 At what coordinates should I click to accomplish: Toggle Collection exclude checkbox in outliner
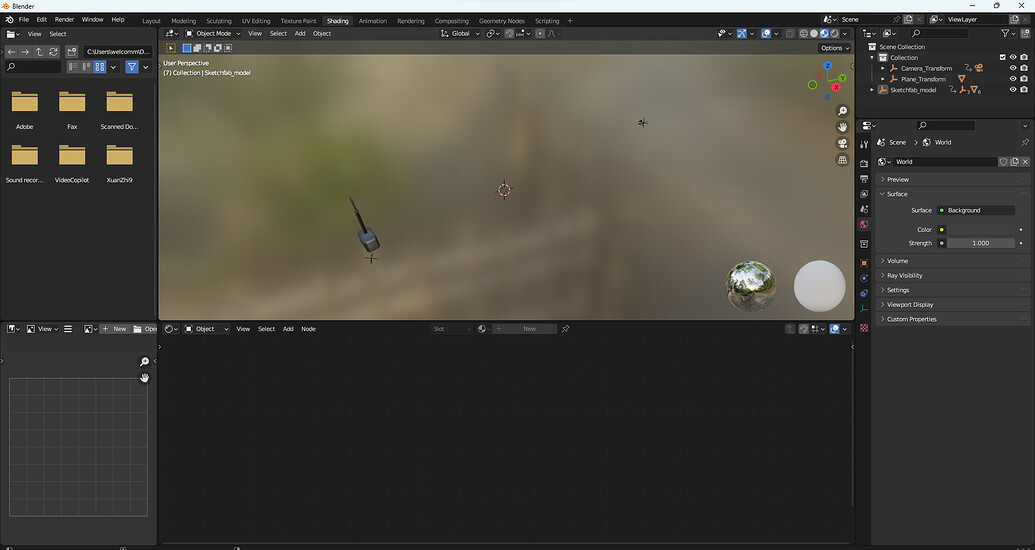pyautogui.click(x=1003, y=57)
